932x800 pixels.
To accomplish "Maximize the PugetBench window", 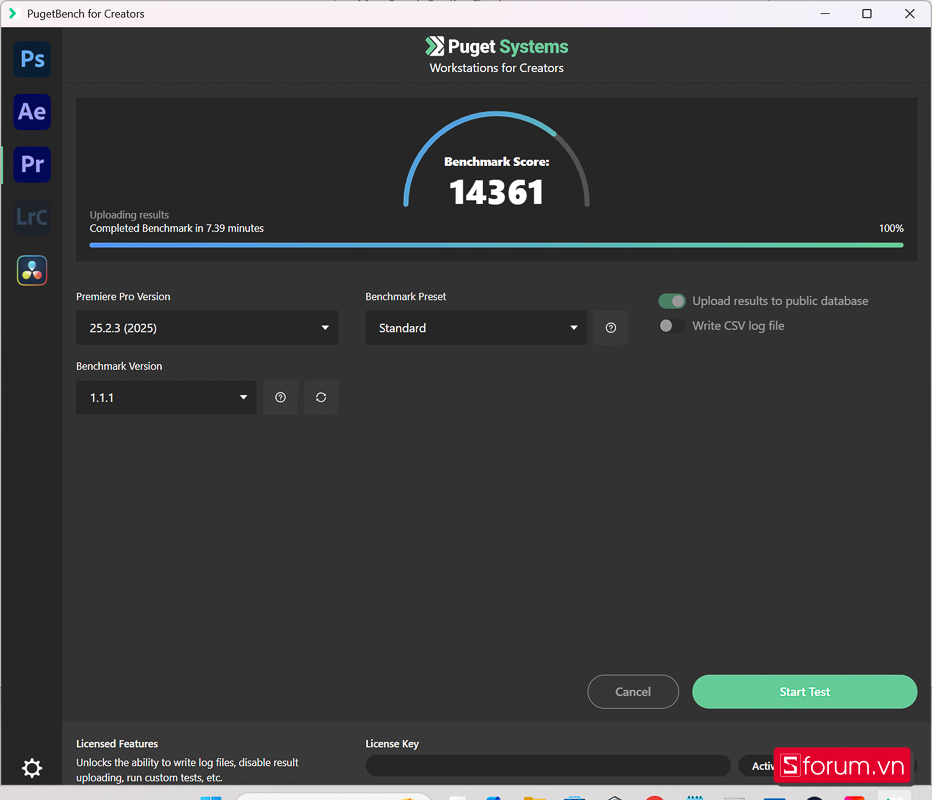I will tap(867, 14).
